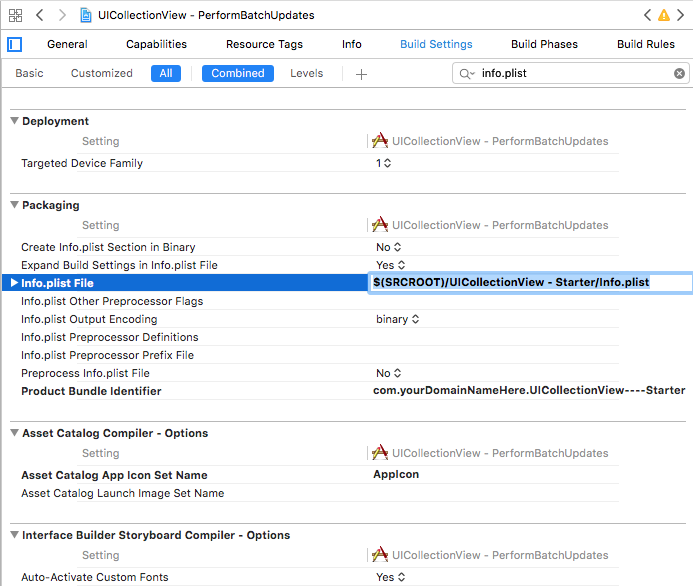Select Asset Catalog Launch Image Set Name
This screenshot has width=693, height=586.
tap(123, 493)
